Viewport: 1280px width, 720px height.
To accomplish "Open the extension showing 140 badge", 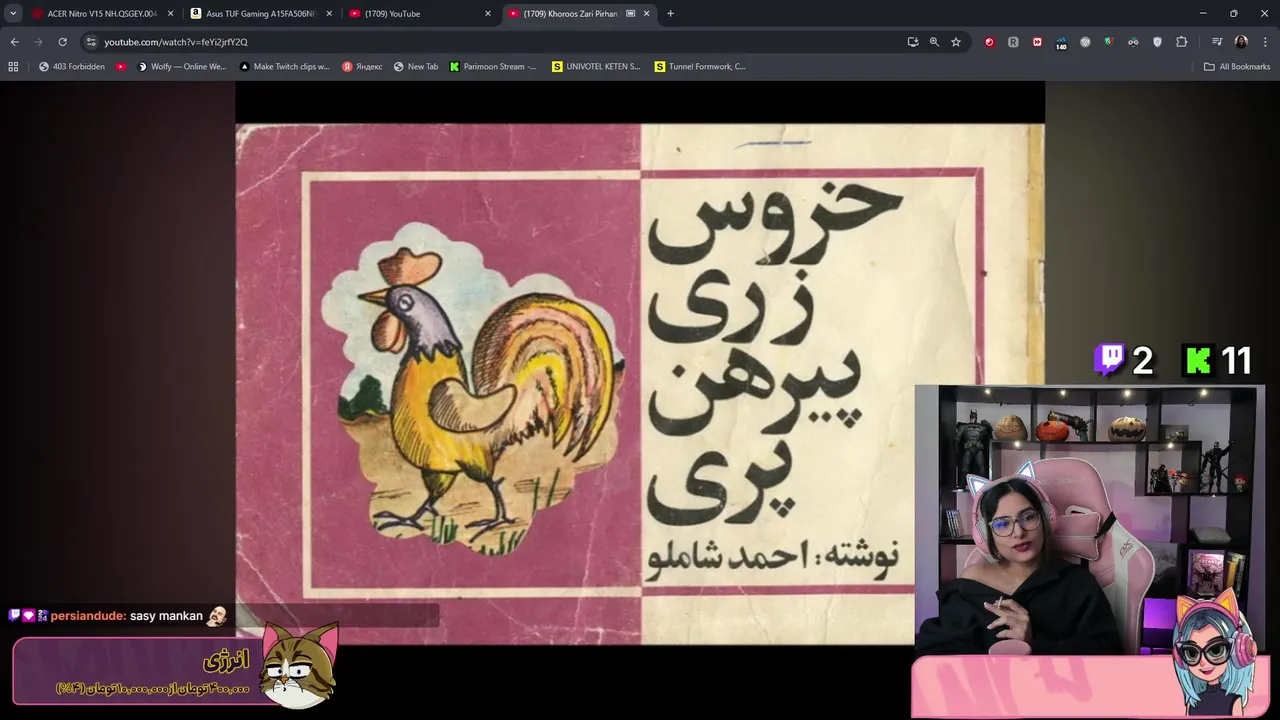I will coord(1061,43).
